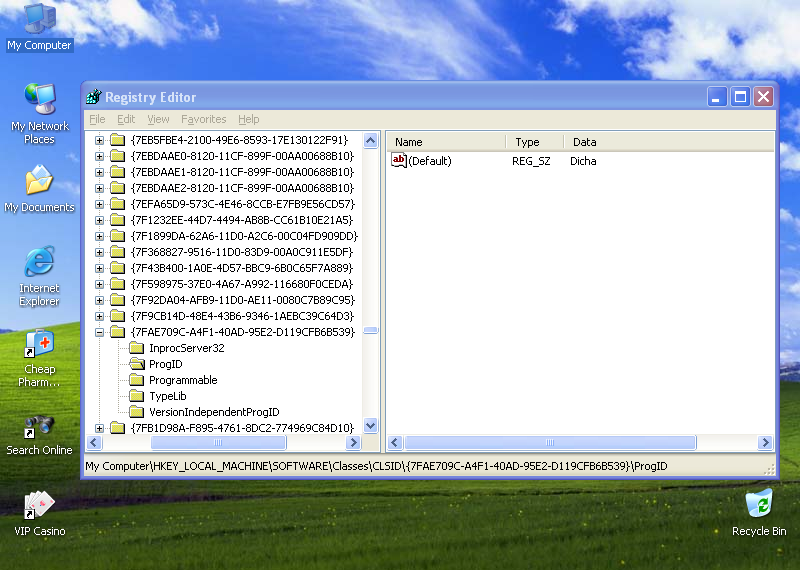Expand the {7EBDAAE2-8120-11CF-899F-00AA00688B10} key

(x=99, y=188)
